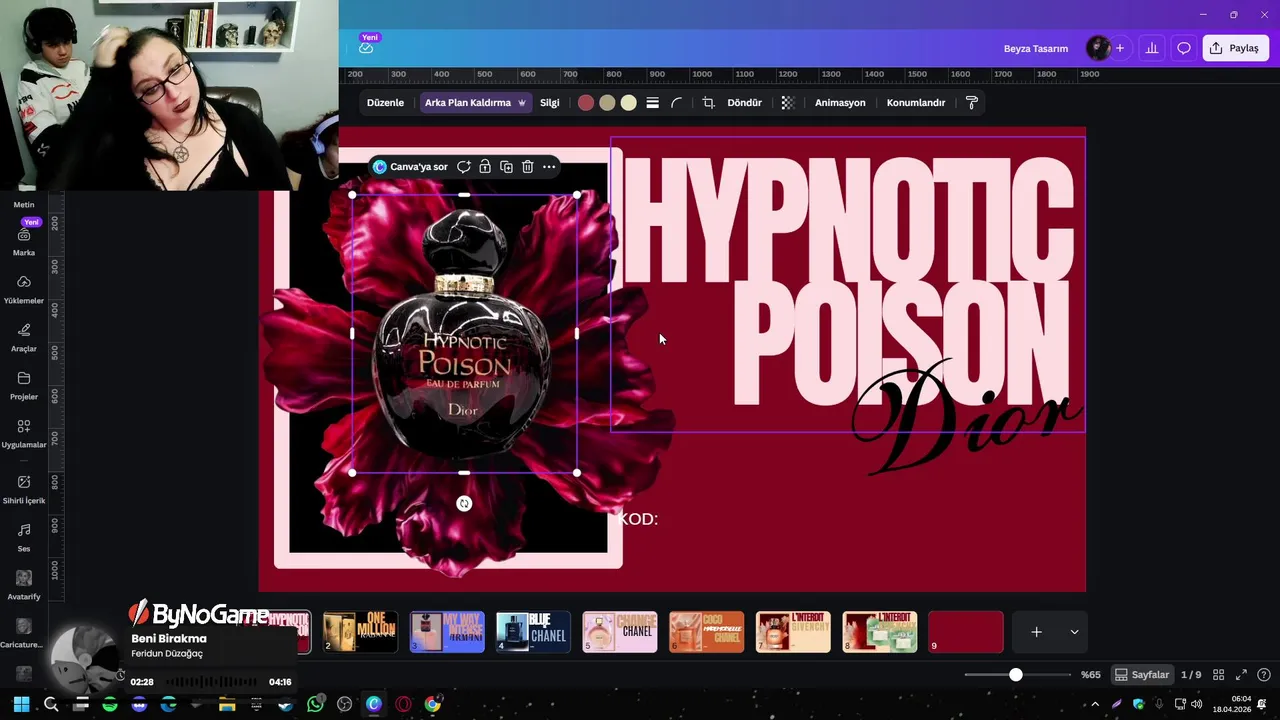Viewport: 1280px width, 720px height.
Task: Click the Beyza Tasarım design title
Action: coord(1036,48)
